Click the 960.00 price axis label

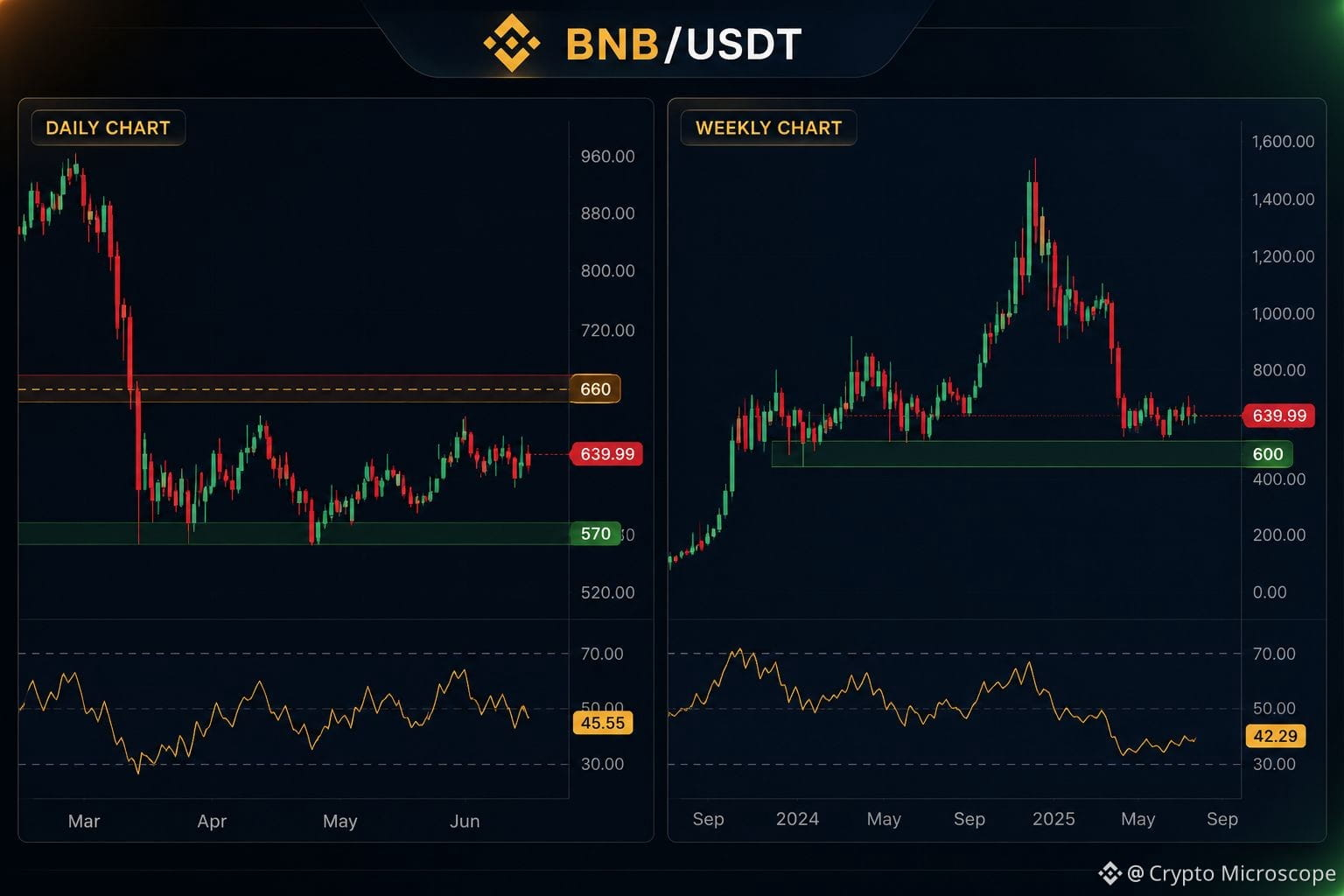click(x=607, y=157)
